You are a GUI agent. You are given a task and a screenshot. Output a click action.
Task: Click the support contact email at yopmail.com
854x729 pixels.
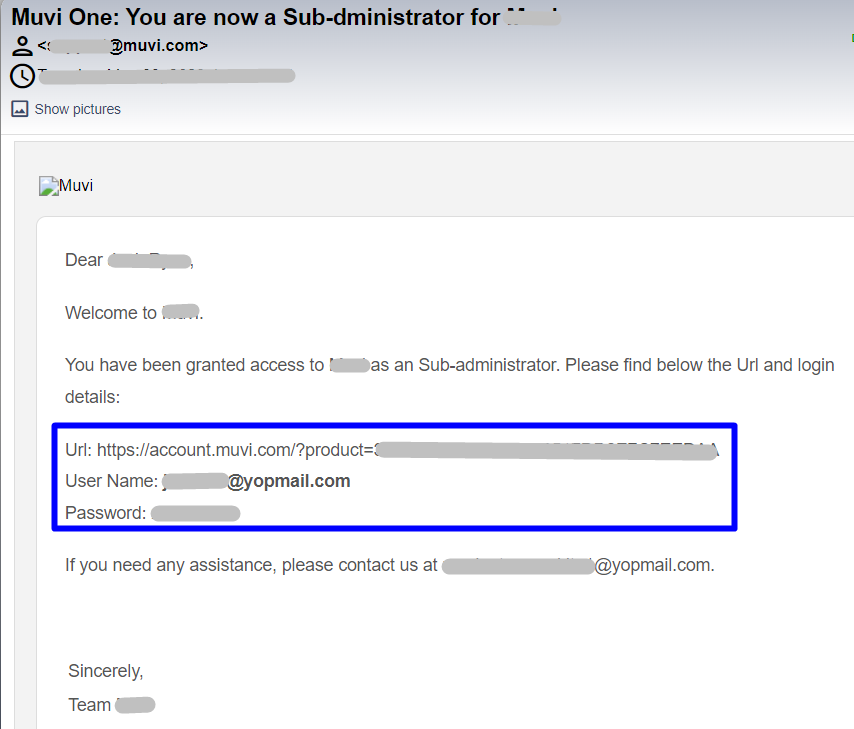[578, 565]
